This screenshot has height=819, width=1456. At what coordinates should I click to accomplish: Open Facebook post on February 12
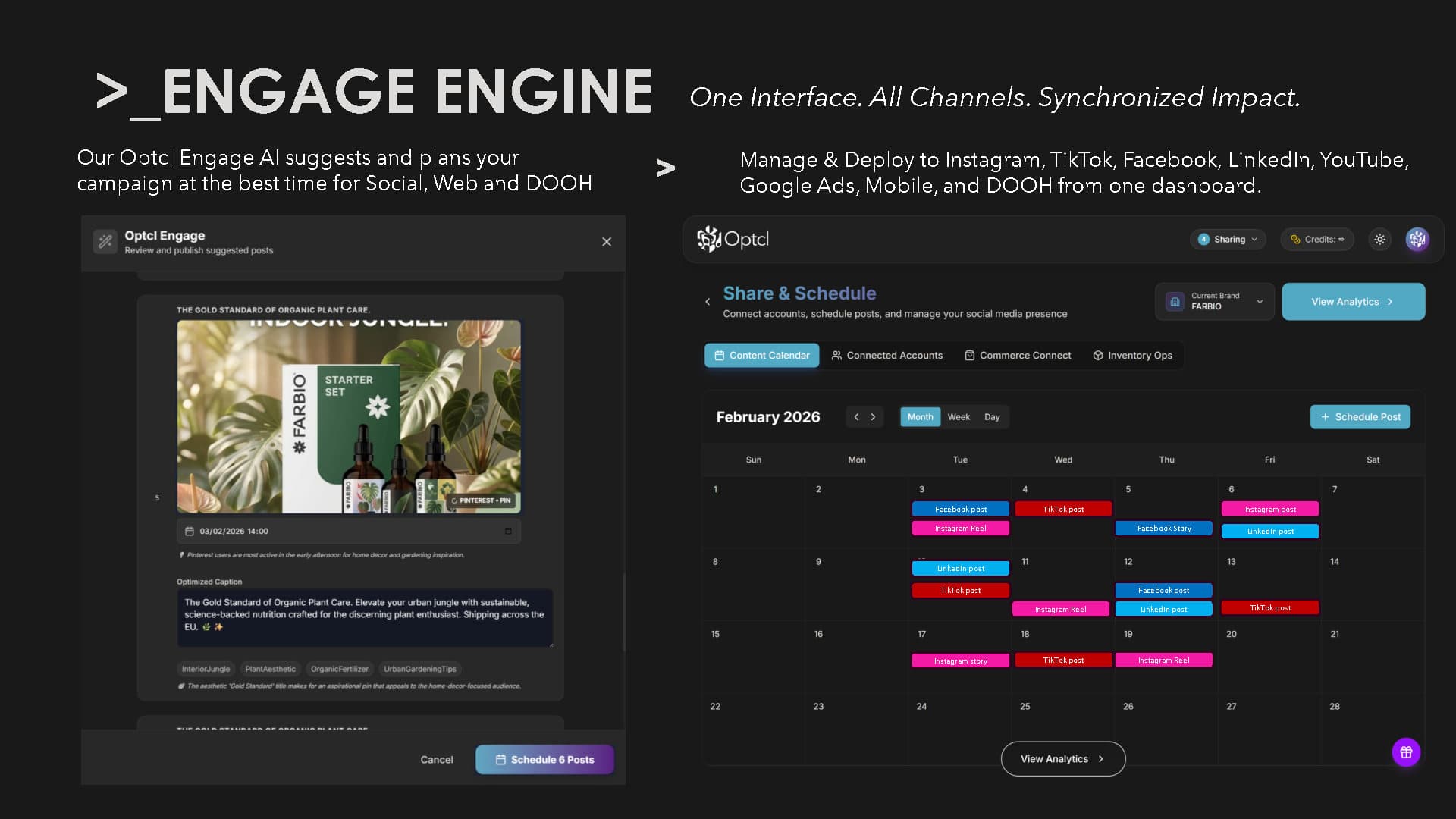click(1164, 591)
